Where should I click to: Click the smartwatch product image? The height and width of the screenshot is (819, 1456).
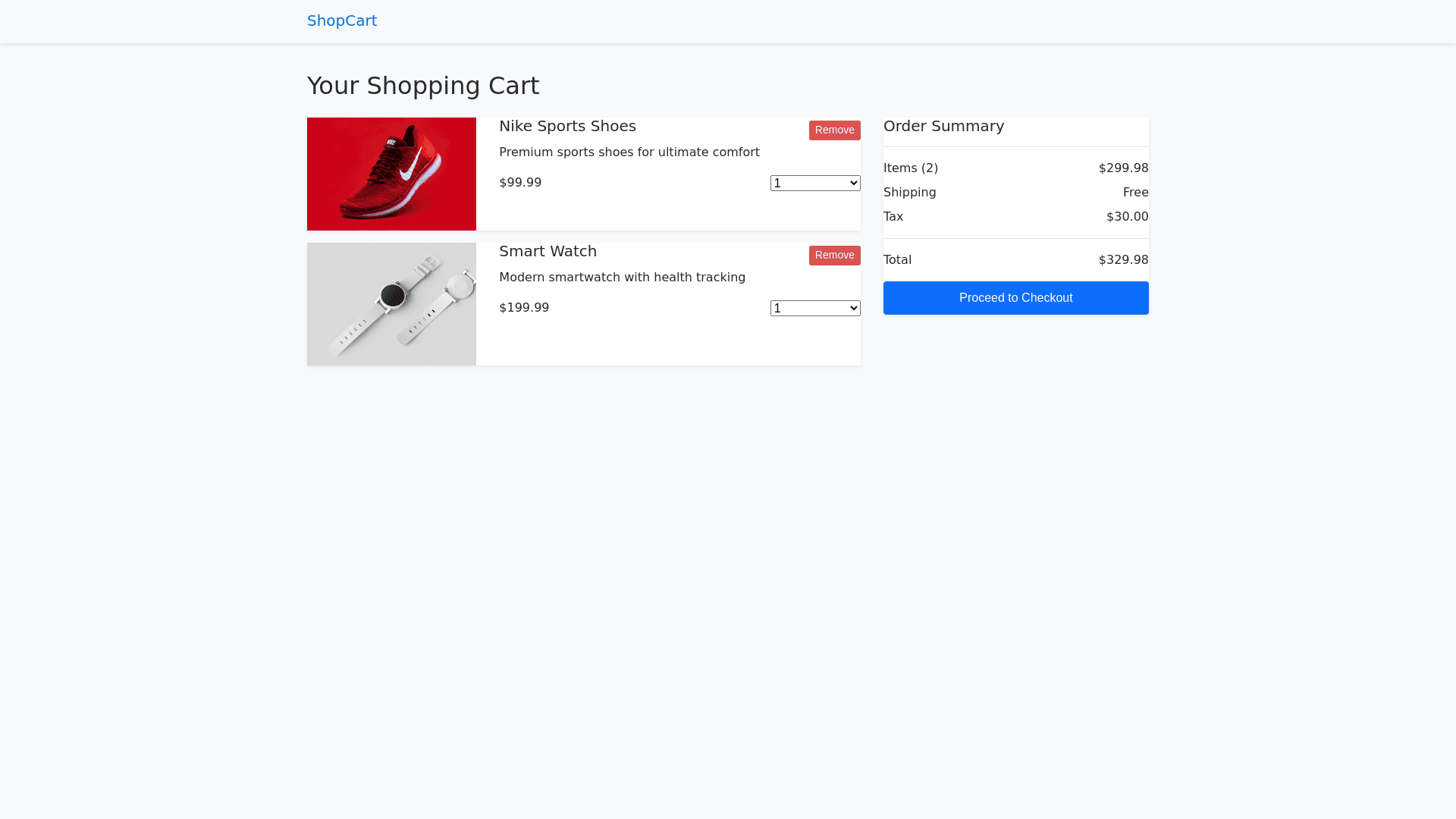pyautogui.click(x=391, y=303)
